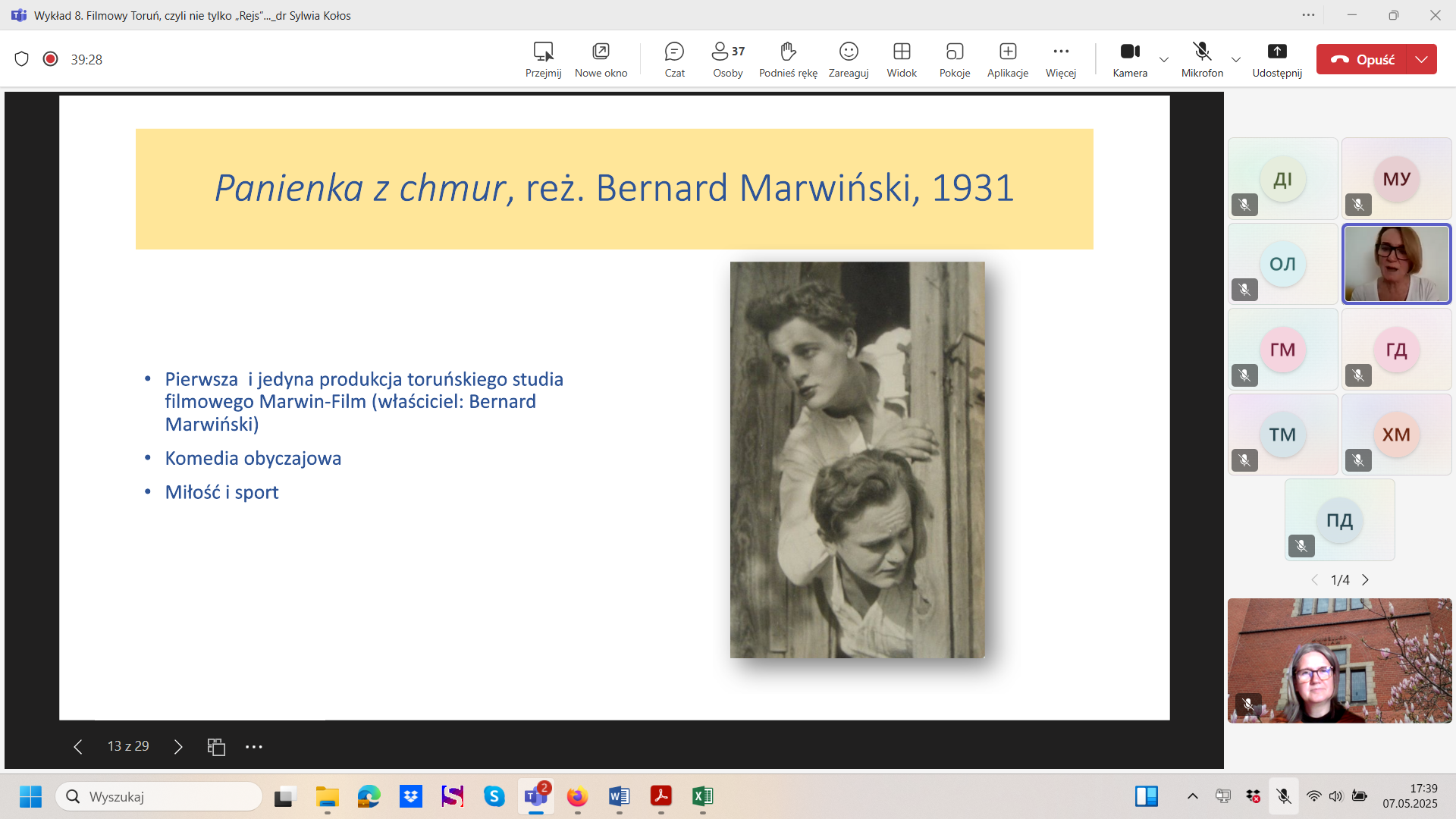
Task: Click the Wyszukaj taskbar search field
Action: (x=159, y=796)
